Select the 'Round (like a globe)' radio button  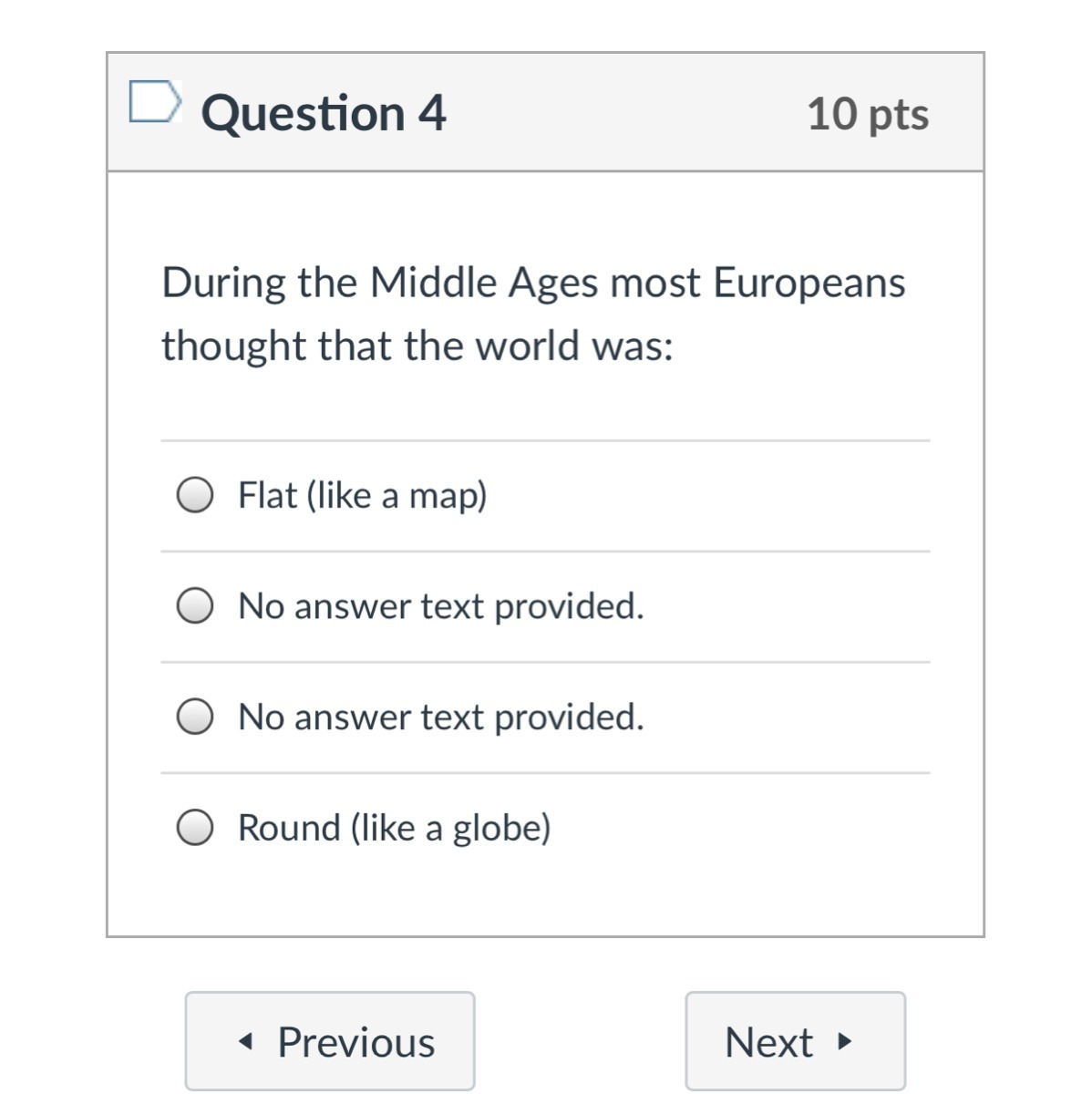tap(195, 827)
